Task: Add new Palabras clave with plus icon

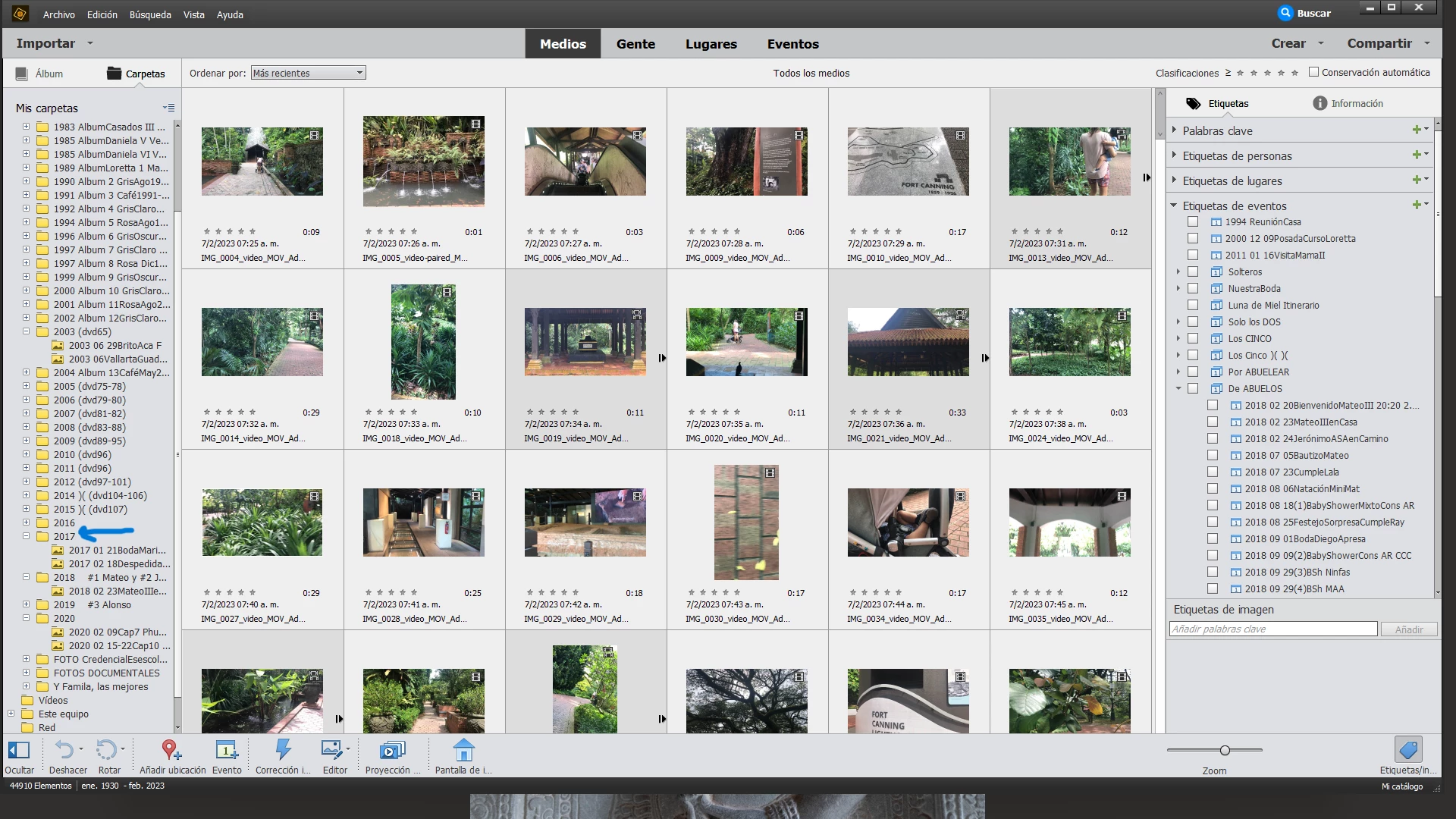Action: [1417, 130]
